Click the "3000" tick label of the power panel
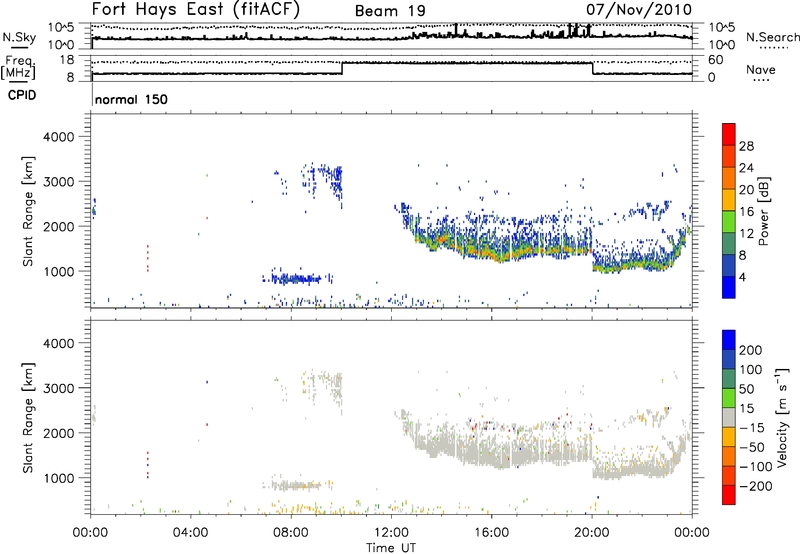The width and height of the screenshot is (800, 554). click(x=58, y=182)
